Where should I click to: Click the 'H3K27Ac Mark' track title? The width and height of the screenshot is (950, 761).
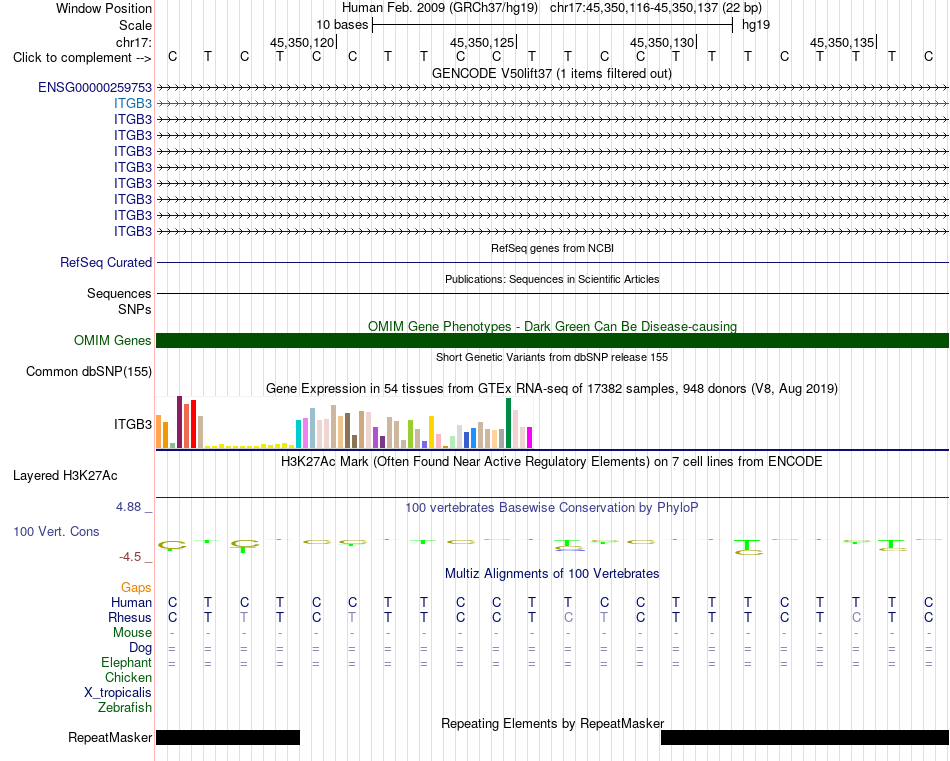(x=552, y=462)
